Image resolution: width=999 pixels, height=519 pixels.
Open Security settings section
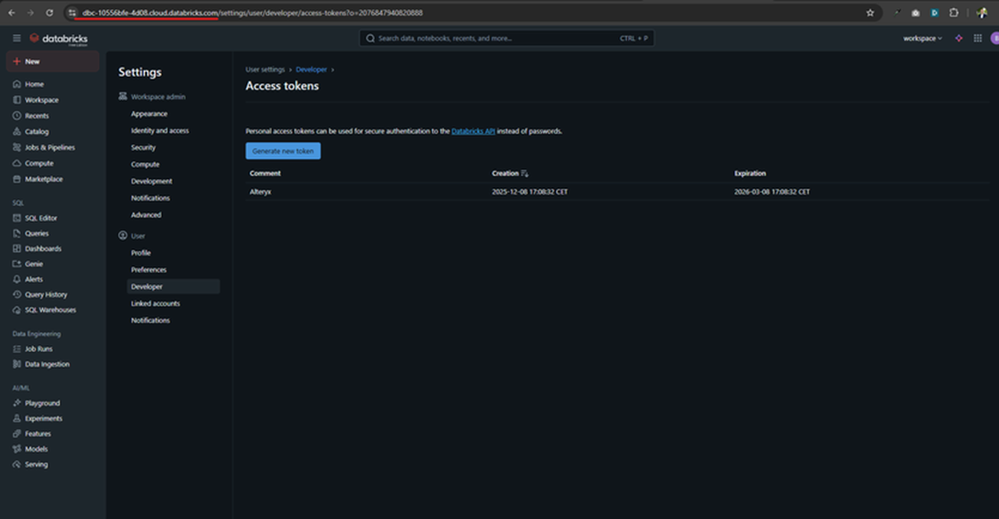[143, 148]
